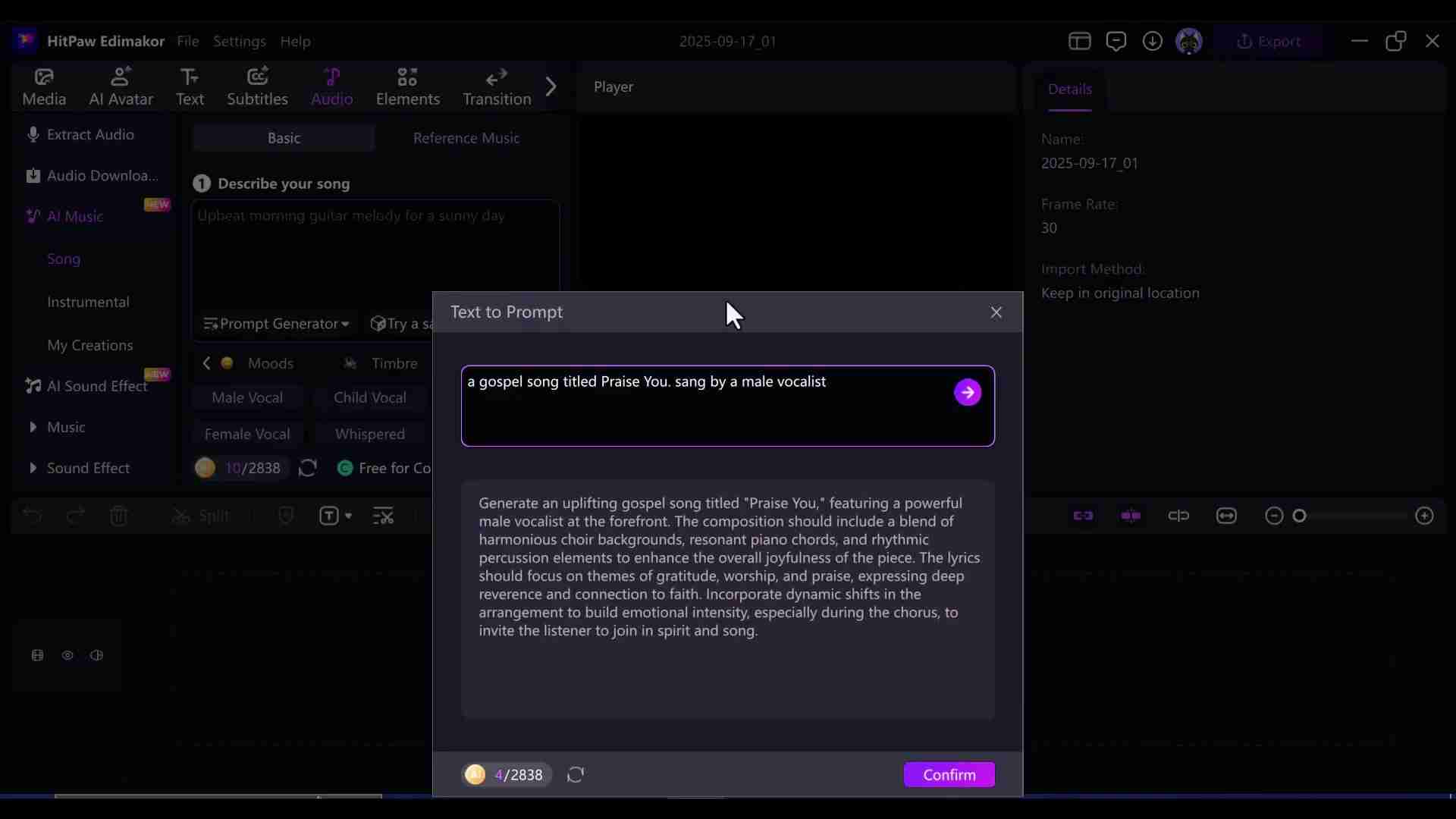This screenshot has height=819, width=1456.
Task: Click the Confirm button
Action: (949, 774)
